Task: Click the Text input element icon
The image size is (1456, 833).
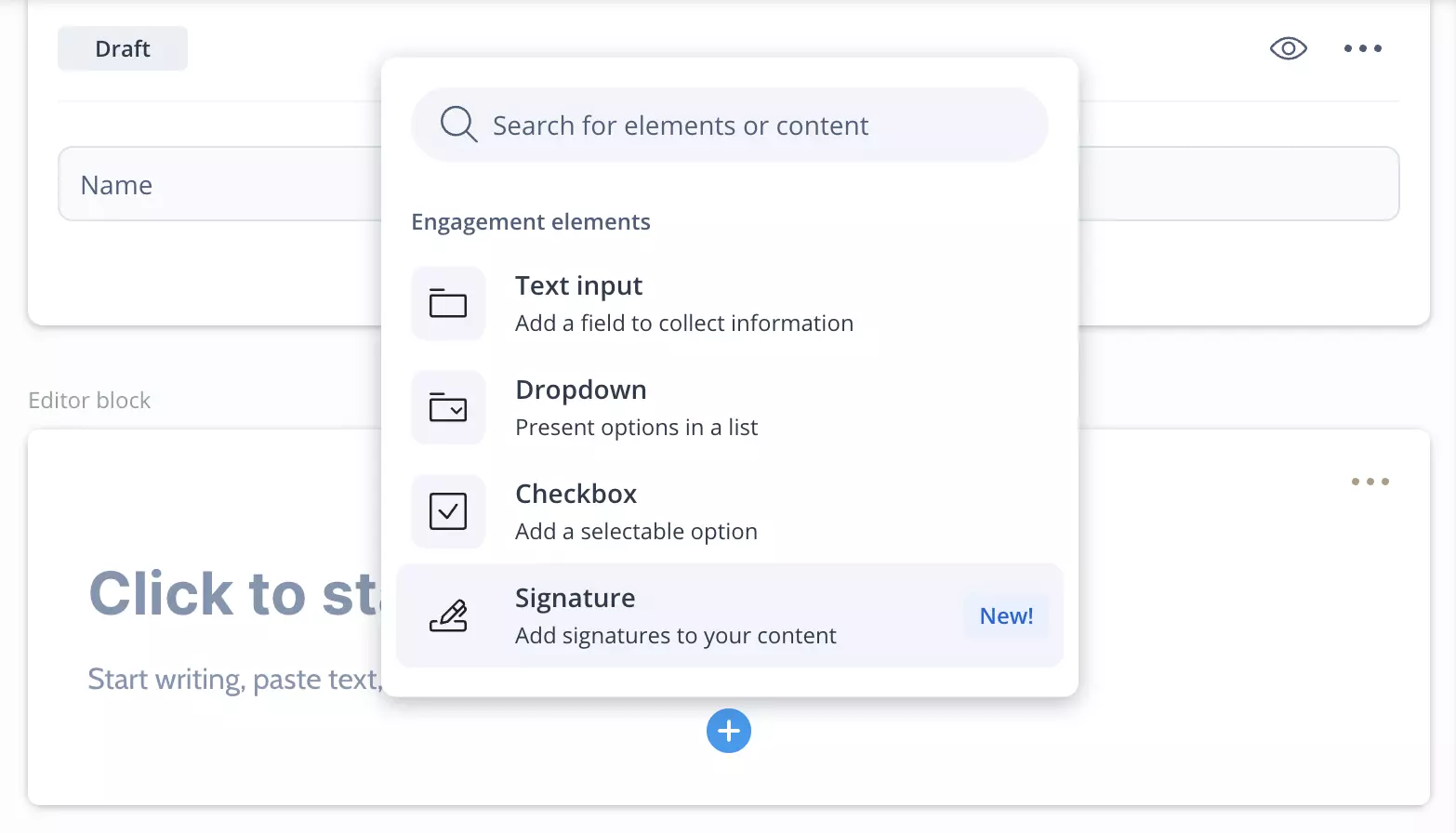Action: coord(448,303)
